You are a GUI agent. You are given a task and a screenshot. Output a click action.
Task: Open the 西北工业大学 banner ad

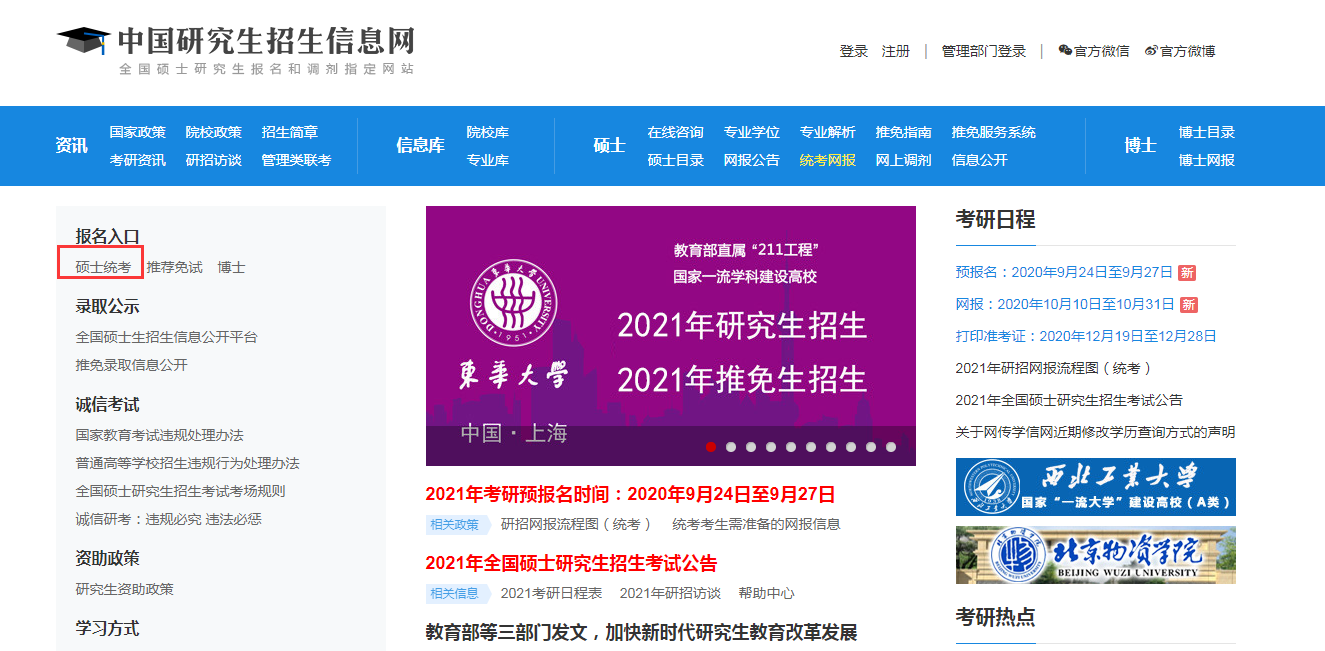pyautogui.click(x=1096, y=487)
